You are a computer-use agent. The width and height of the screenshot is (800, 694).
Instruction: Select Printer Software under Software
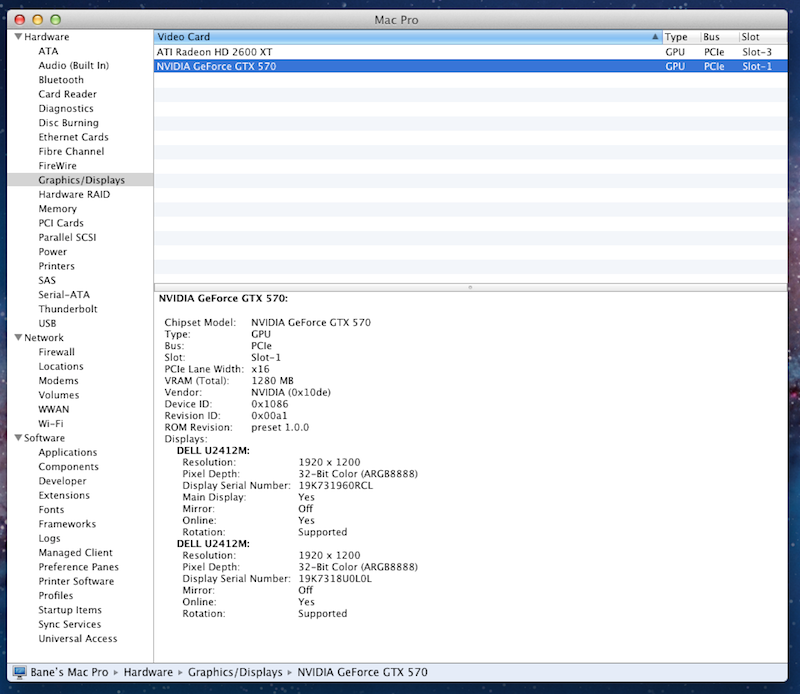pyautogui.click(x=76, y=580)
